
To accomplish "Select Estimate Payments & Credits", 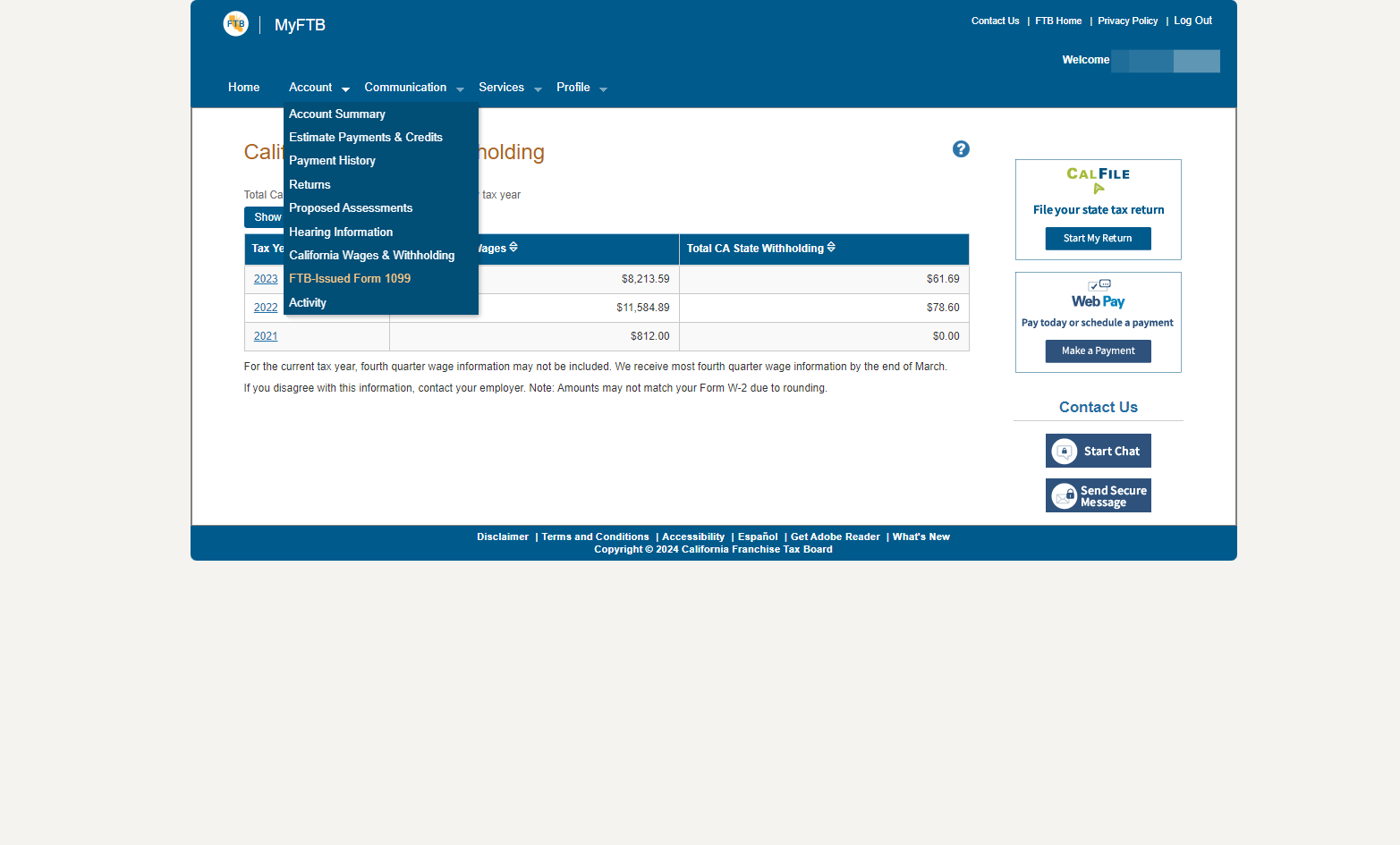I will coord(366,138).
